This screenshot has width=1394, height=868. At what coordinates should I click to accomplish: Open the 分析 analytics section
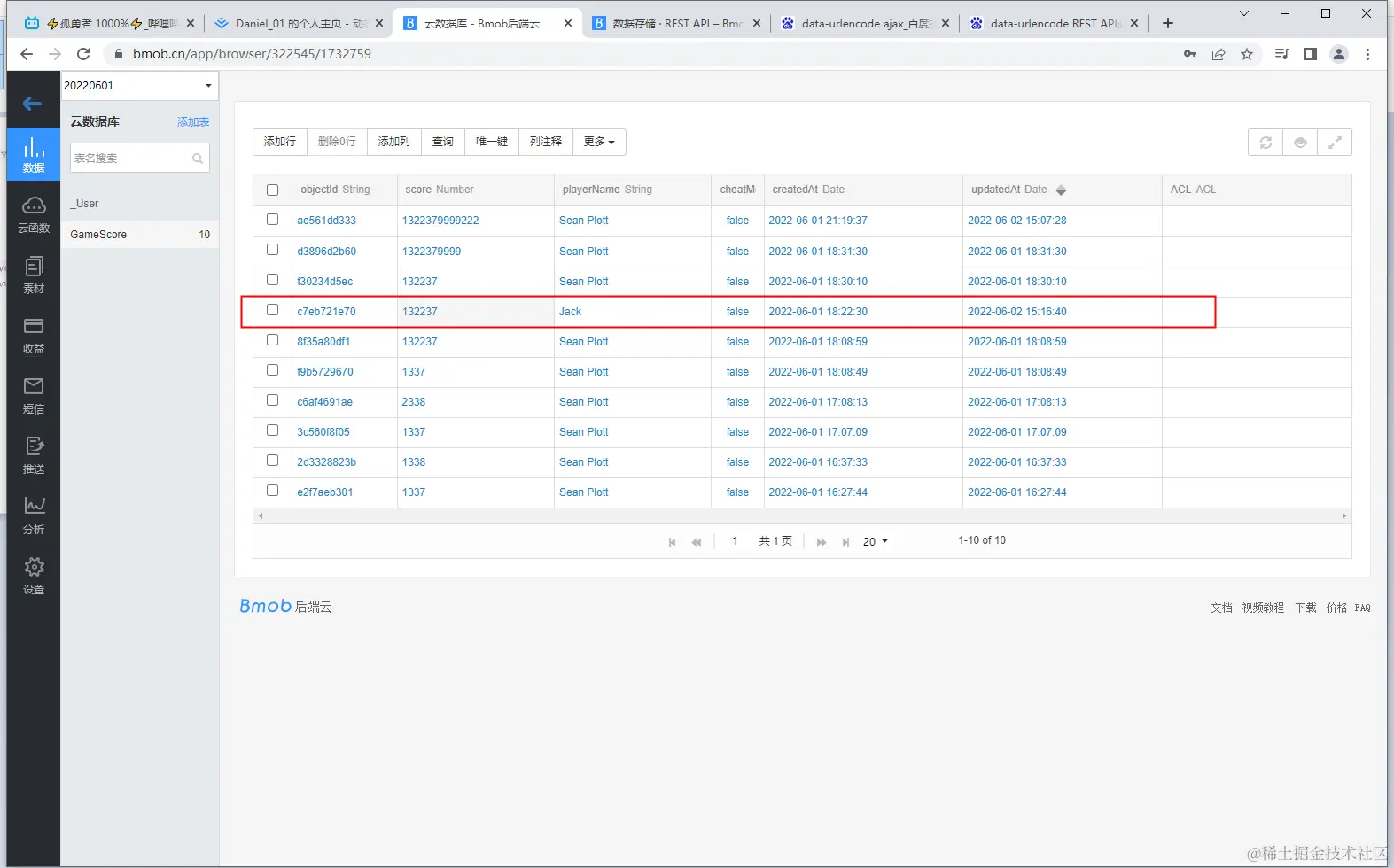pyautogui.click(x=34, y=515)
